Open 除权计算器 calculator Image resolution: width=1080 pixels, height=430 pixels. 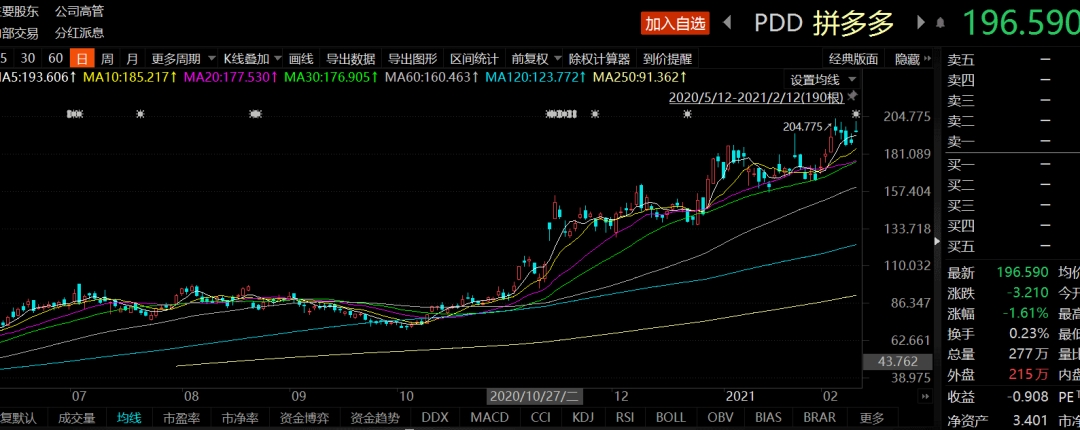click(x=599, y=59)
